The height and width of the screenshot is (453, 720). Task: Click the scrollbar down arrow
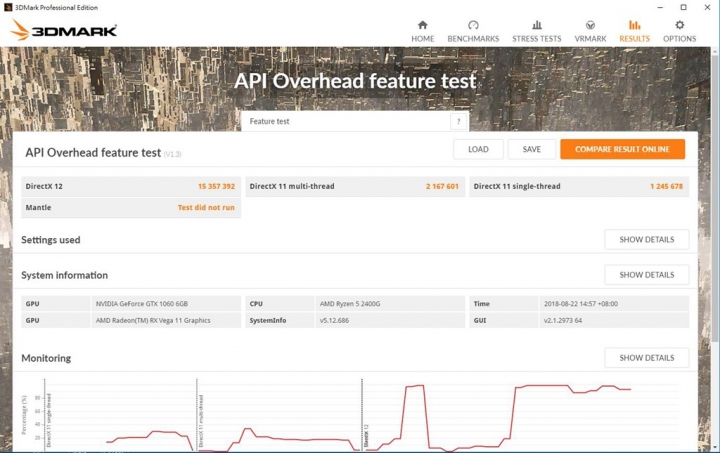(x=715, y=447)
